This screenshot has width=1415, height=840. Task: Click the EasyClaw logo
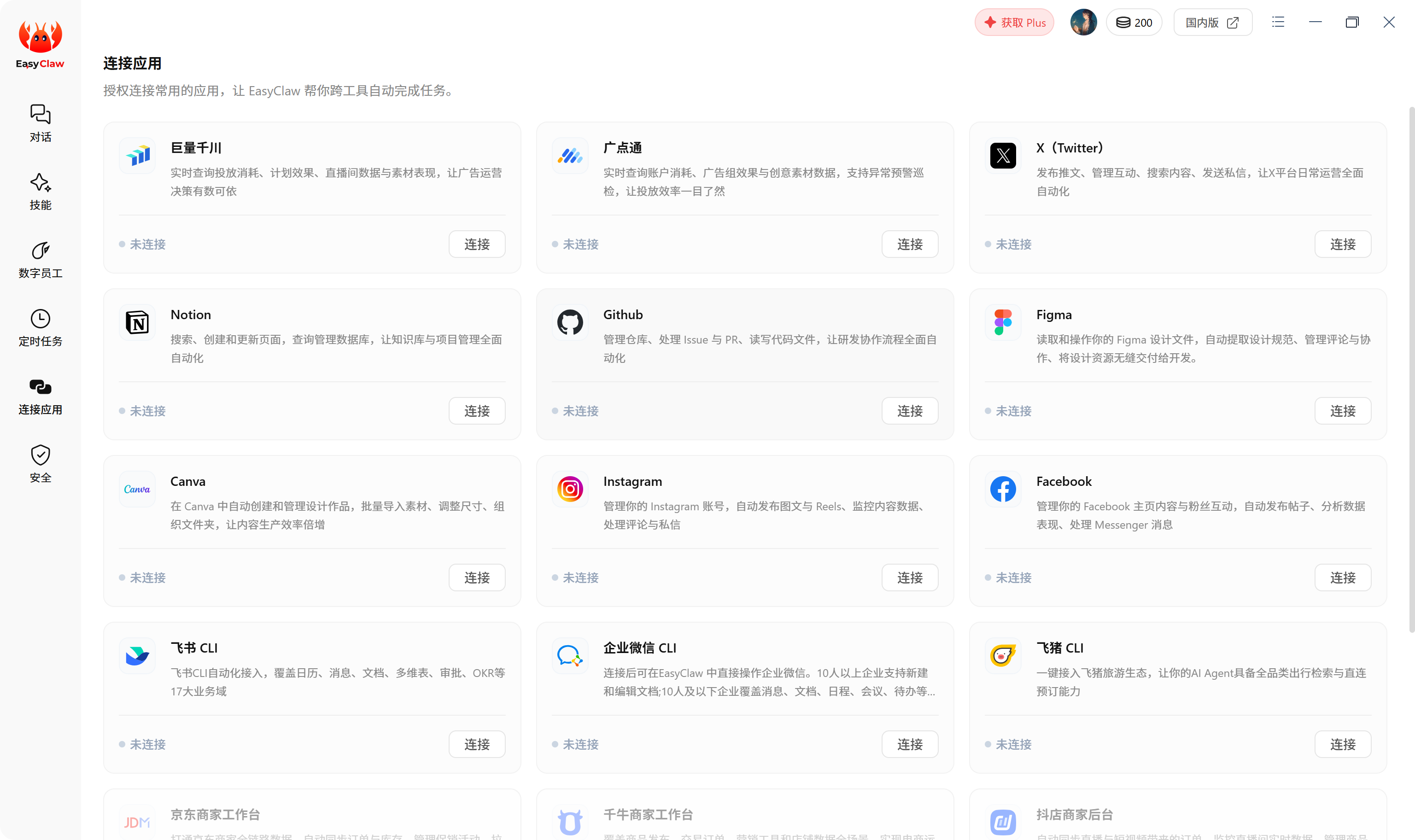tap(40, 45)
